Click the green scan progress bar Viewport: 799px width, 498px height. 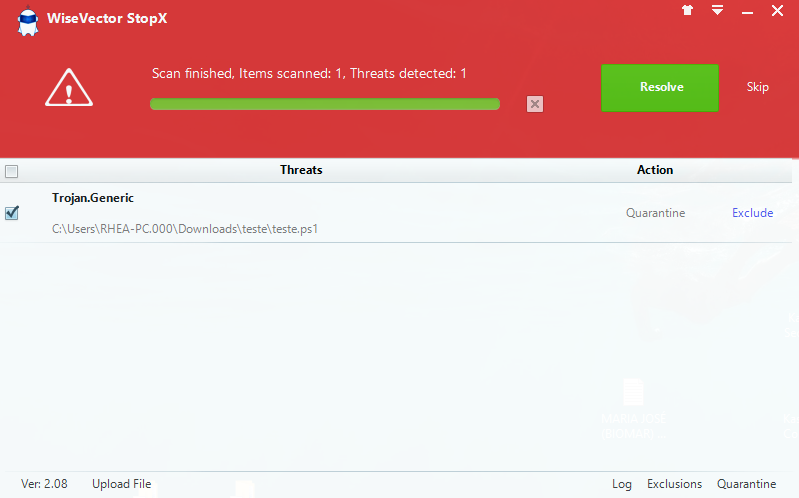pos(325,104)
